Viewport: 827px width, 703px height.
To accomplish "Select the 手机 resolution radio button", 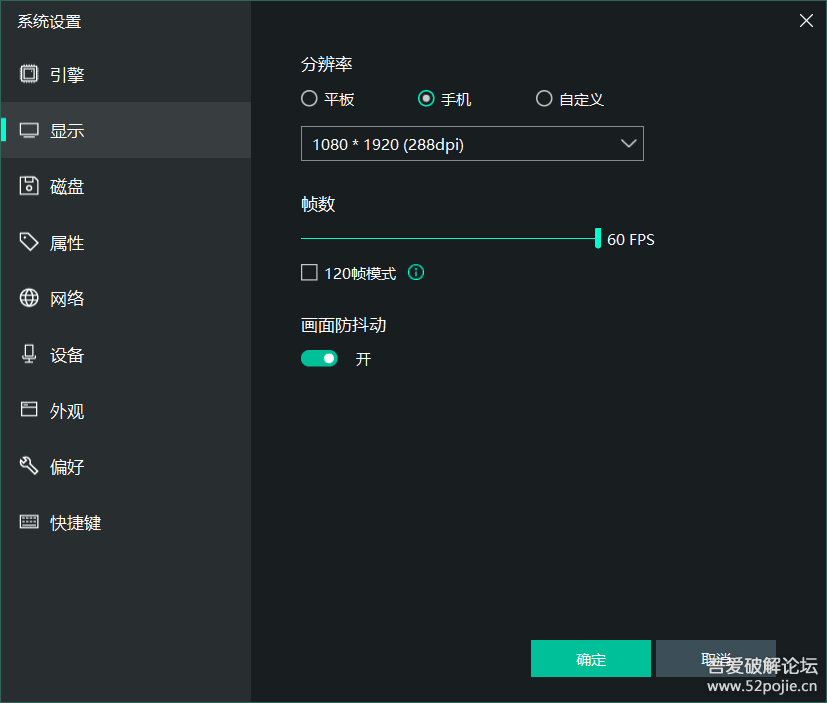I will 426,99.
